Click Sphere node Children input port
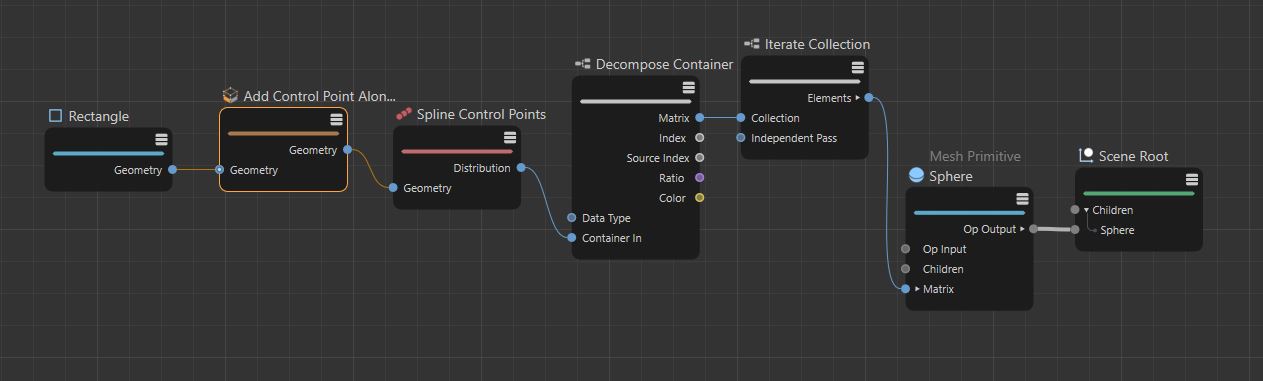Image resolution: width=1263 pixels, height=381 pixels. pos(906,269)
